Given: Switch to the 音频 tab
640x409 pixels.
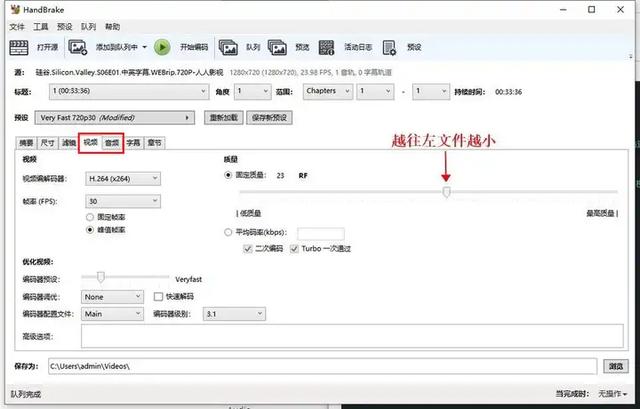Looking at the screenshot, I should pos(112,143).
